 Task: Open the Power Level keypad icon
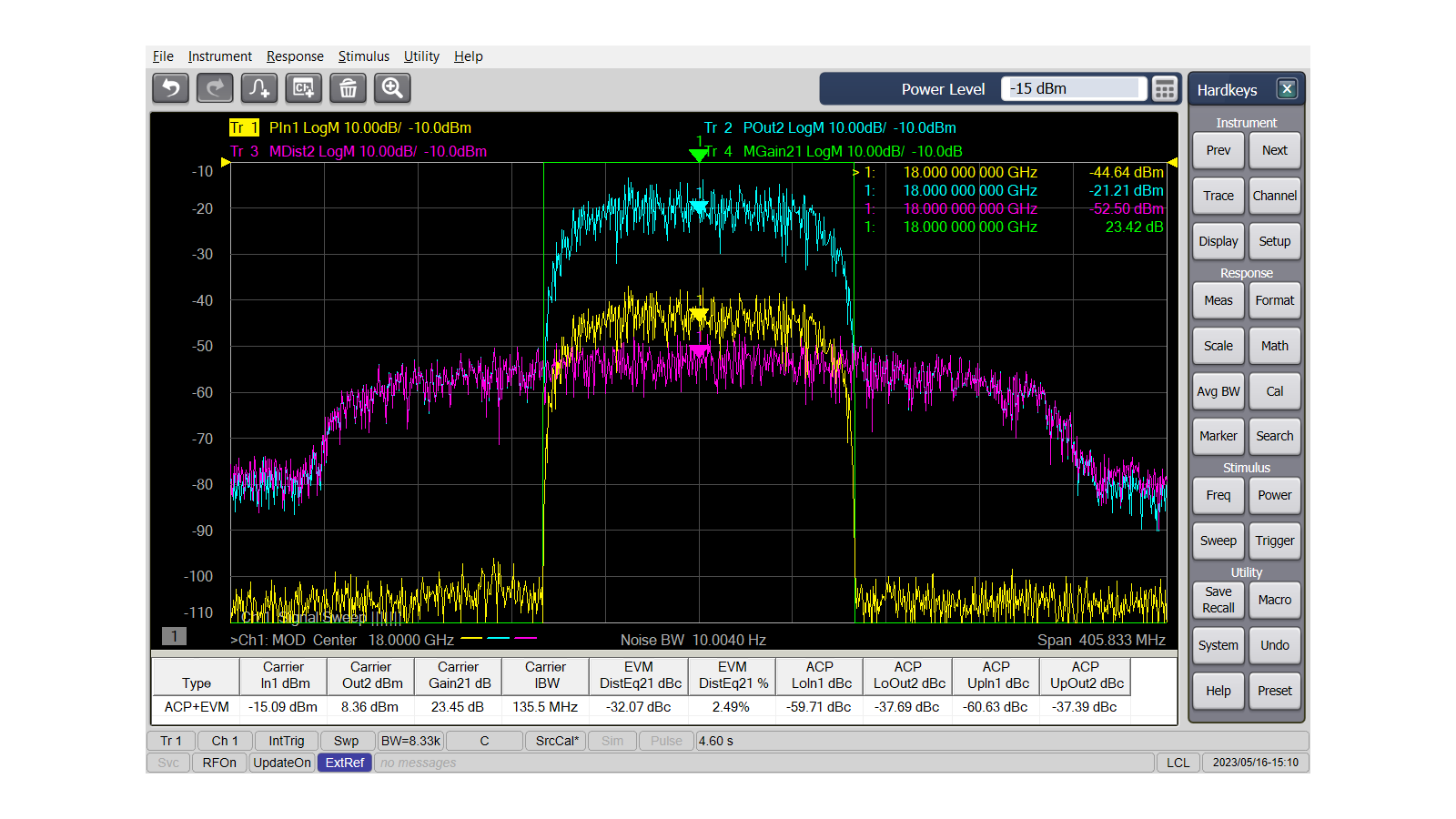(x=1165, y=88)
